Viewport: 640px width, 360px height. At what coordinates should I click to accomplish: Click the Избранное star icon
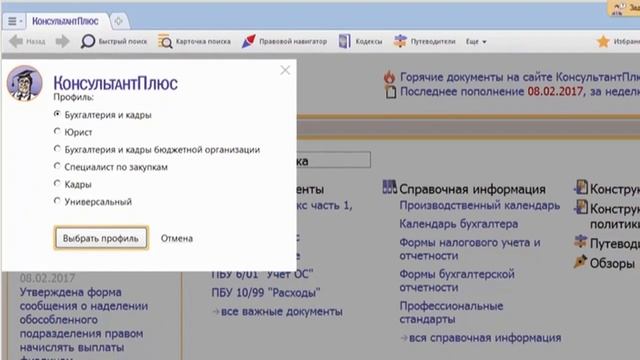(603, 41)
